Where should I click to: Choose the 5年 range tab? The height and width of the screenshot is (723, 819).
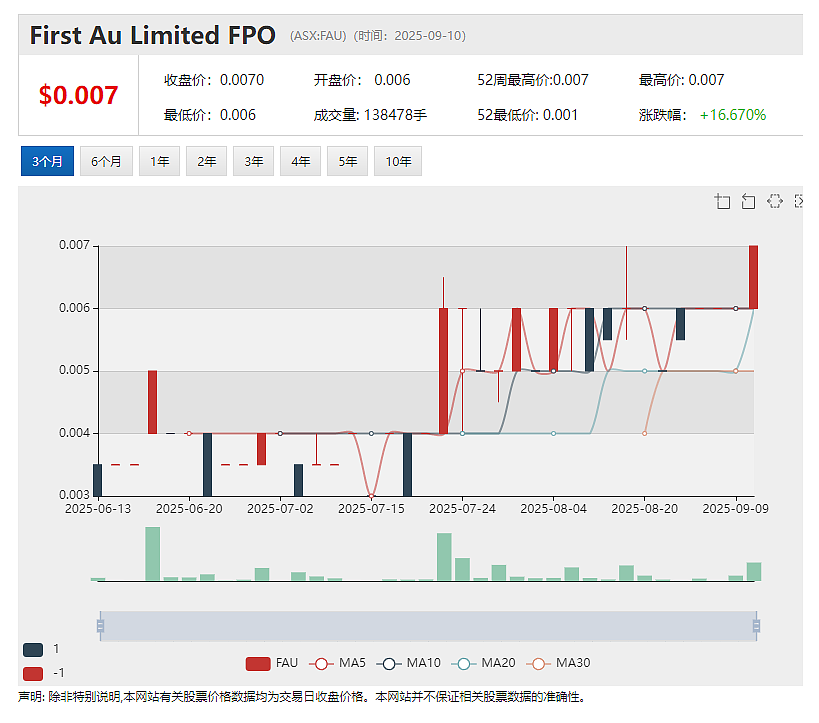(x=347, y=161)
